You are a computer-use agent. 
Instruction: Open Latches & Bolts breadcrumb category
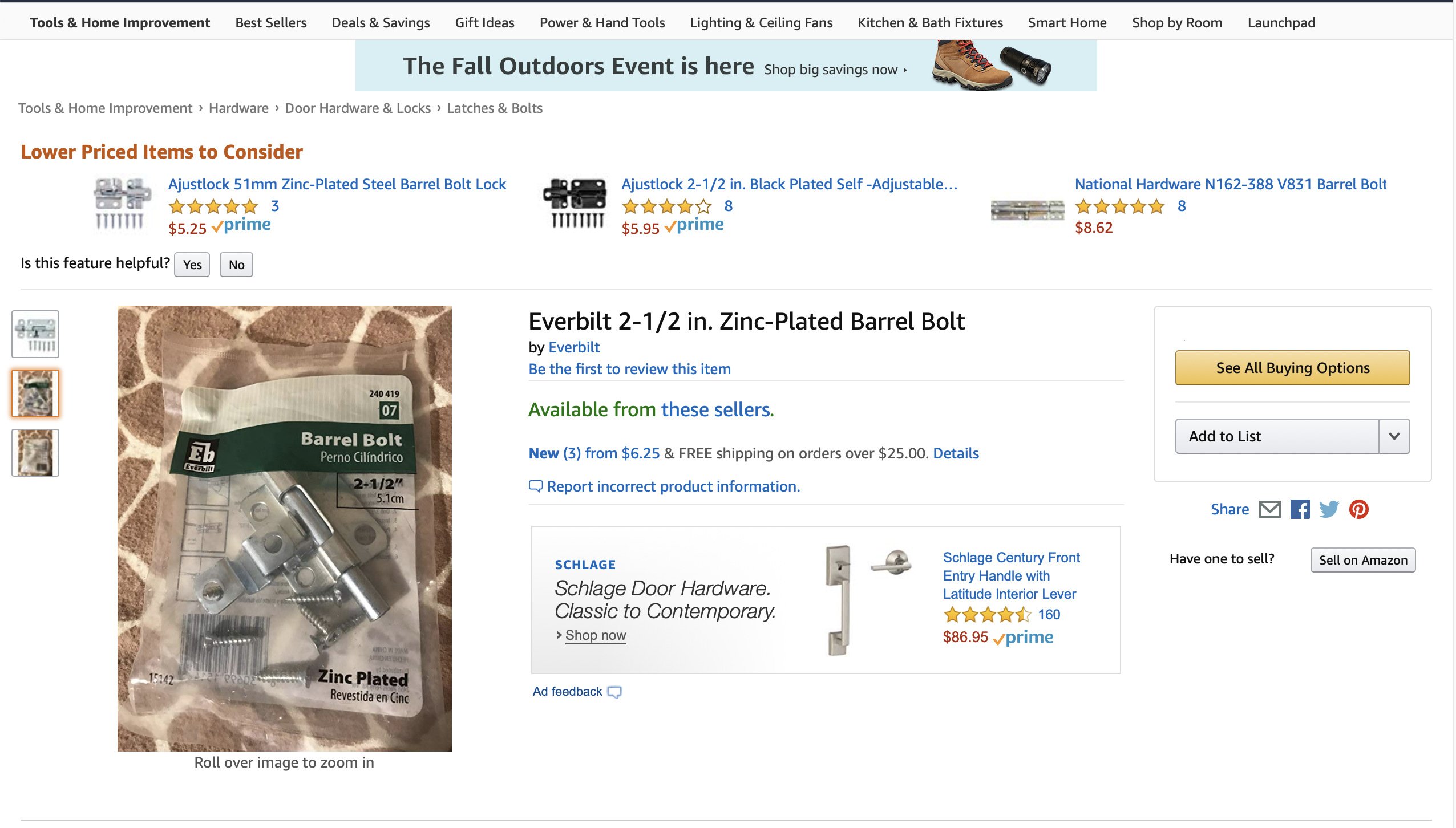494,108
